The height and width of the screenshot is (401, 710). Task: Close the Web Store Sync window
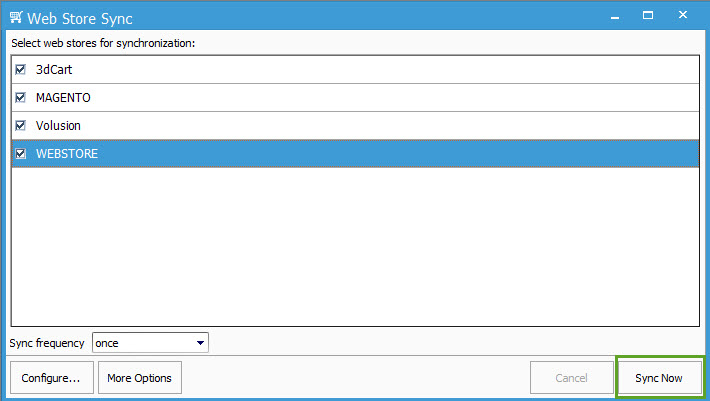[x=683, y=15]
